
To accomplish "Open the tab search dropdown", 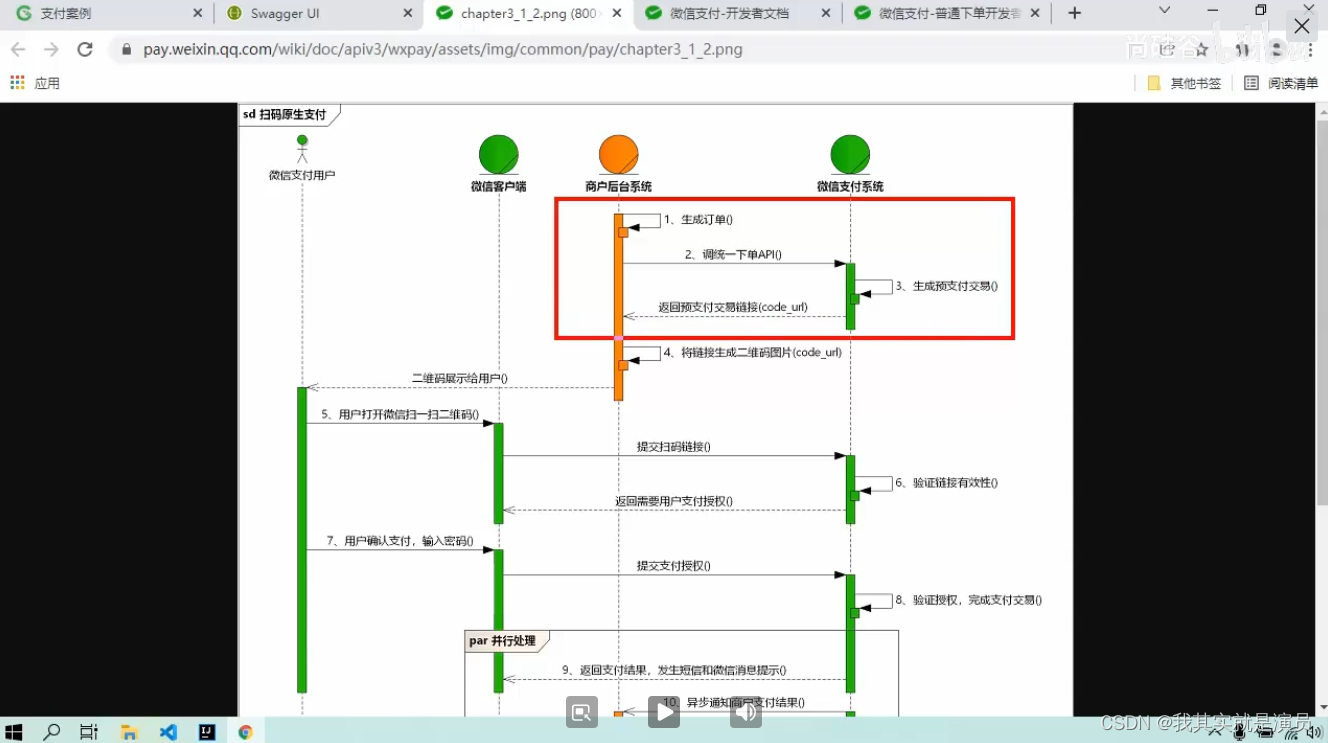I will pyautogui.click(x=1165, y=10).
